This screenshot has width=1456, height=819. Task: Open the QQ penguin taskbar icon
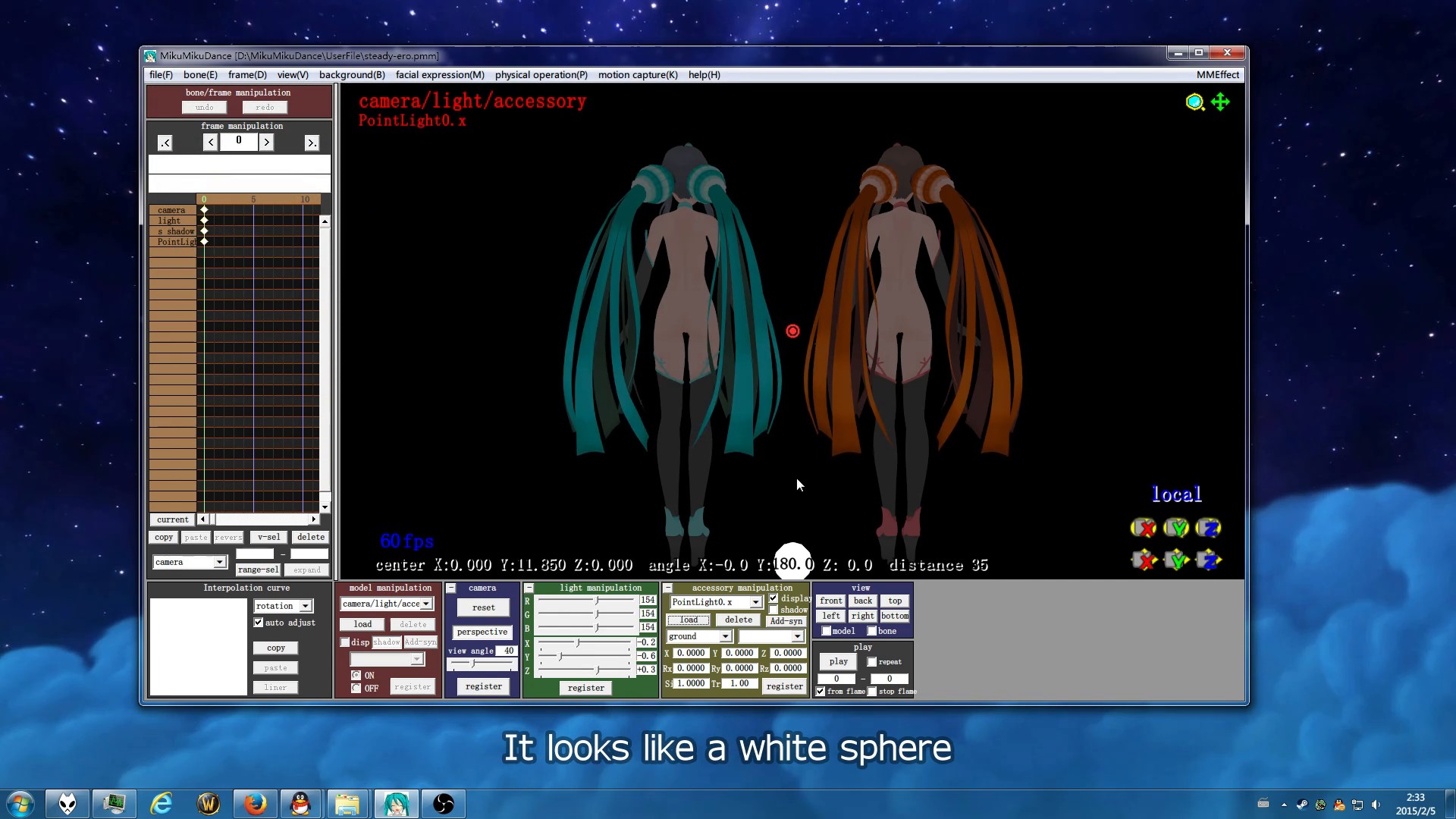point(301,804)
